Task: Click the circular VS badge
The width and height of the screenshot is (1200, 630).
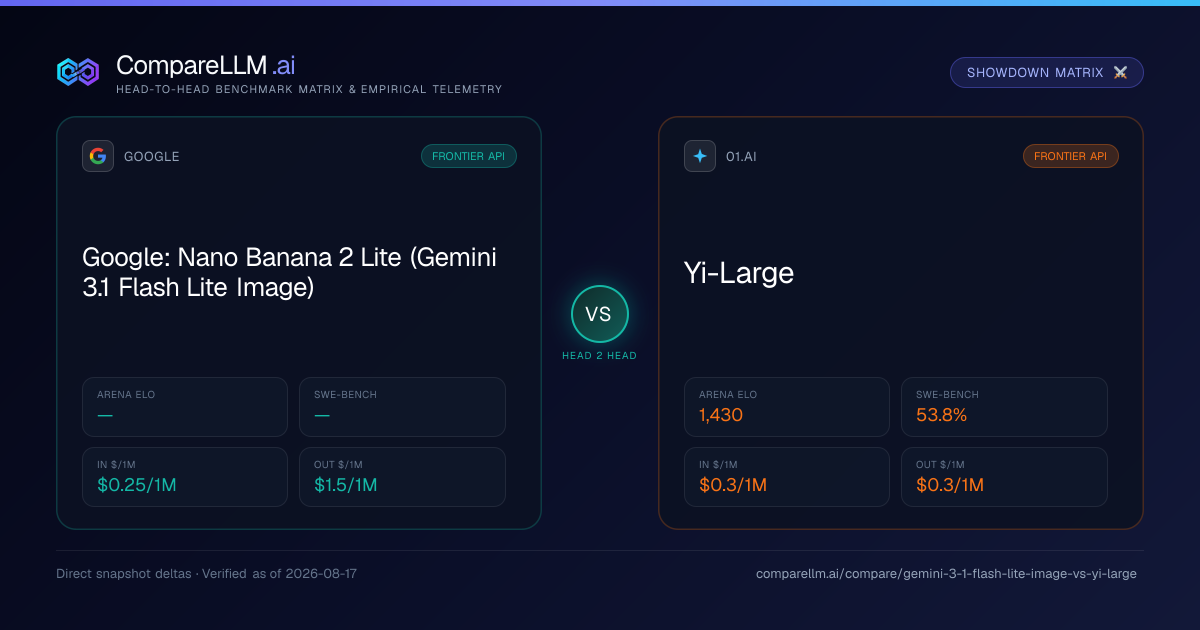Action: tap(600, 314)
